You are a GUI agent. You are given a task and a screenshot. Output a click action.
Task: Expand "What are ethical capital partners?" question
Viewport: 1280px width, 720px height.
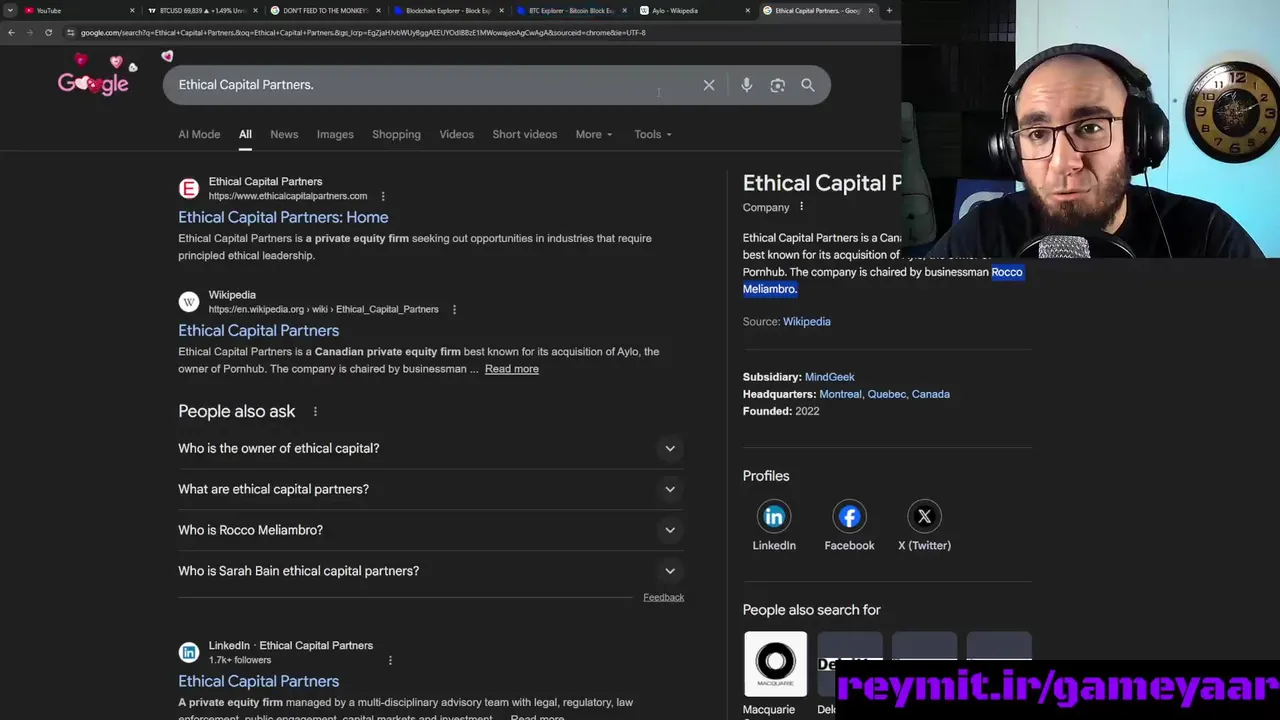[x=431, y=489]
